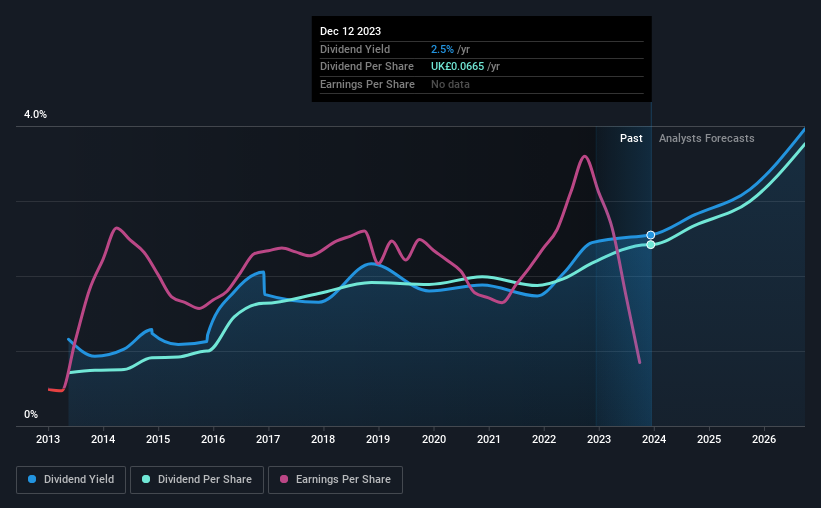Click the 2026 x-axis year label
821x508 pixels.
764,439
